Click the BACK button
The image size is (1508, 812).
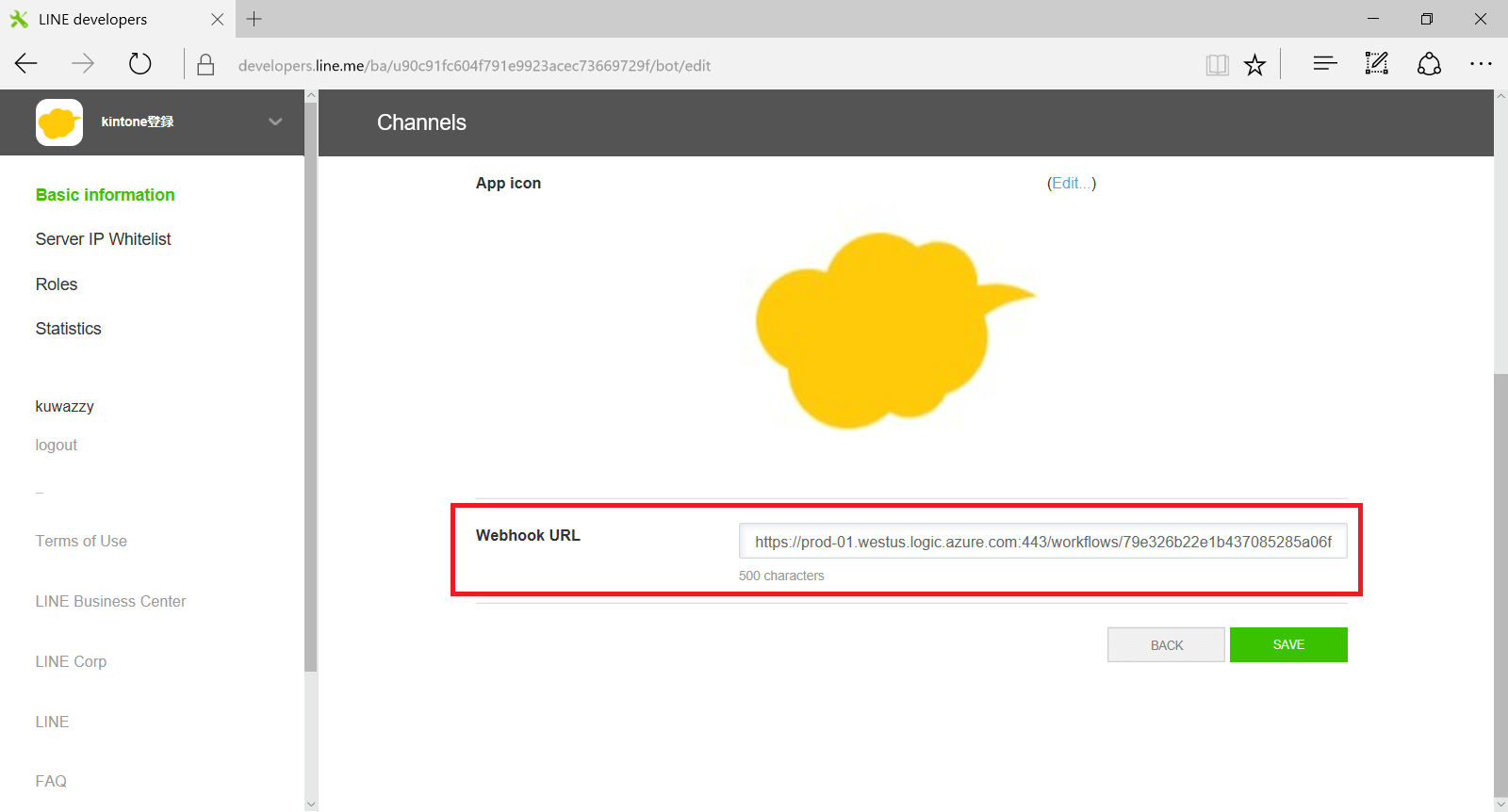point(1167,645)
